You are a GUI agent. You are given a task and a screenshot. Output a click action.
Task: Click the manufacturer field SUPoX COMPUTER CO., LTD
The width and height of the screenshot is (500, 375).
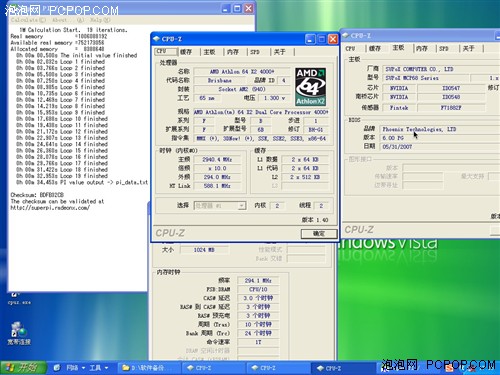pyautogui.click(x=441, y=69)
